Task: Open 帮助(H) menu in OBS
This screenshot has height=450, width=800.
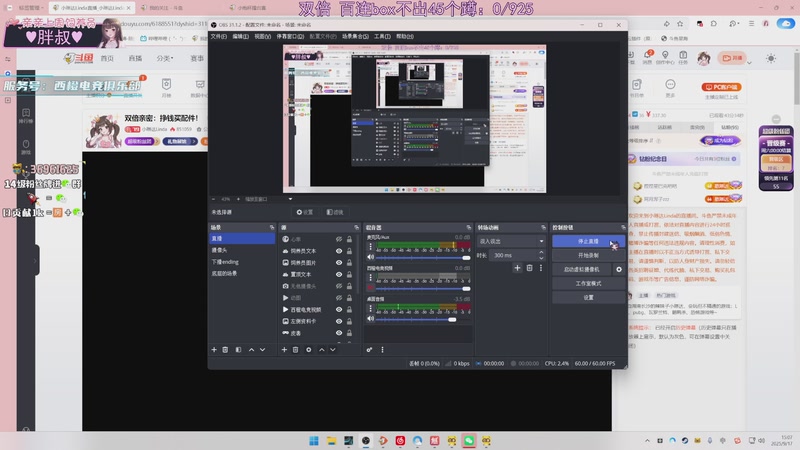Action: [405, 36]
